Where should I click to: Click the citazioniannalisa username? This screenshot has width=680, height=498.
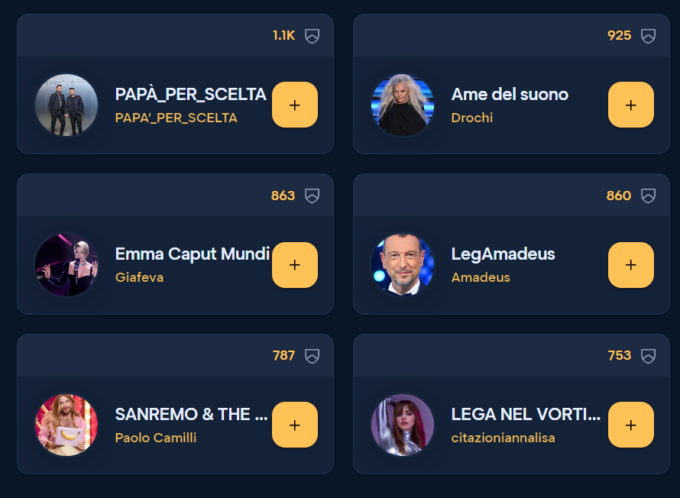tap(503, 438)
